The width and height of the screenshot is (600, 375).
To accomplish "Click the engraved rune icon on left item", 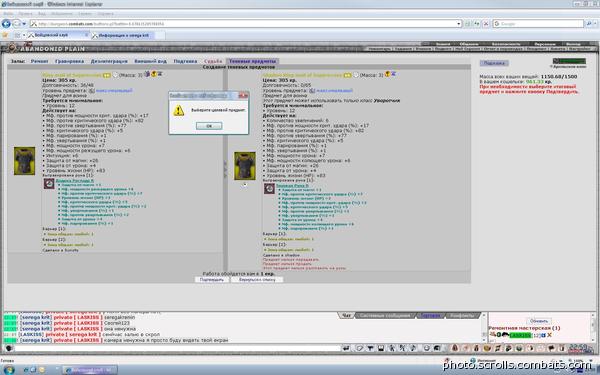I will pyautogui.click(x=49, y=184).
